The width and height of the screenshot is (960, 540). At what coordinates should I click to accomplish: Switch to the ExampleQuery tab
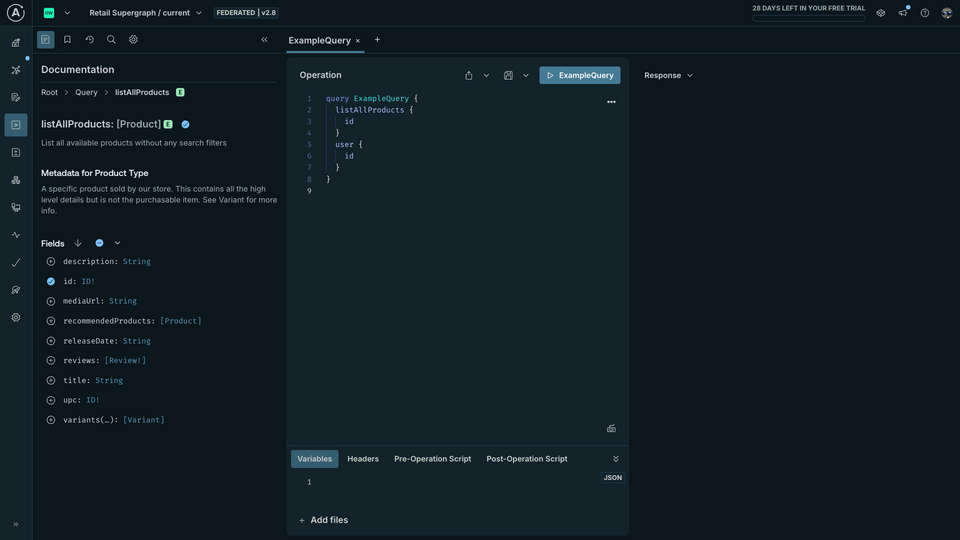[x=320, y=40]
